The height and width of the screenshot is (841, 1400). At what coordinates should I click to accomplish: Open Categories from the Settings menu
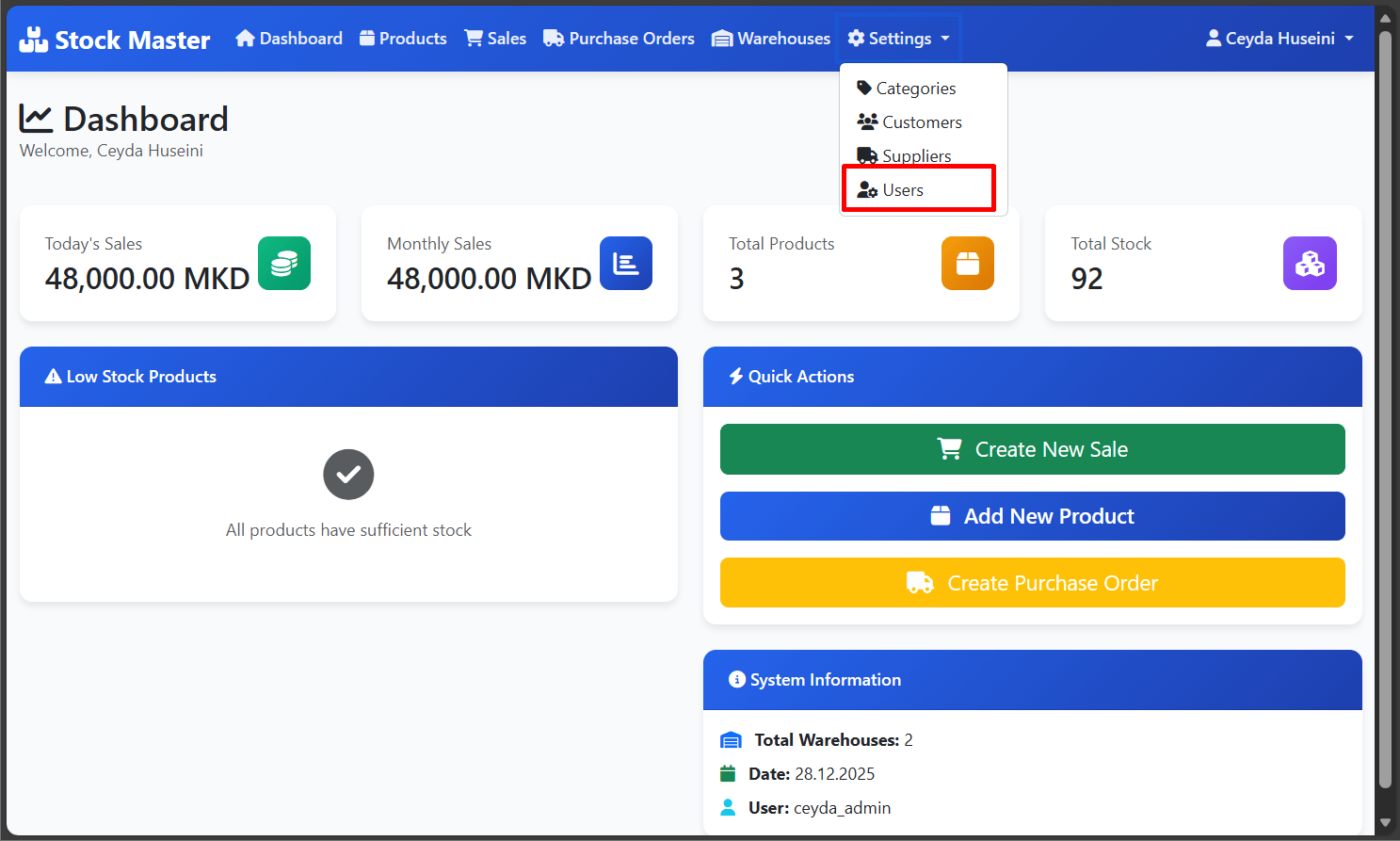tap(915, 89)
